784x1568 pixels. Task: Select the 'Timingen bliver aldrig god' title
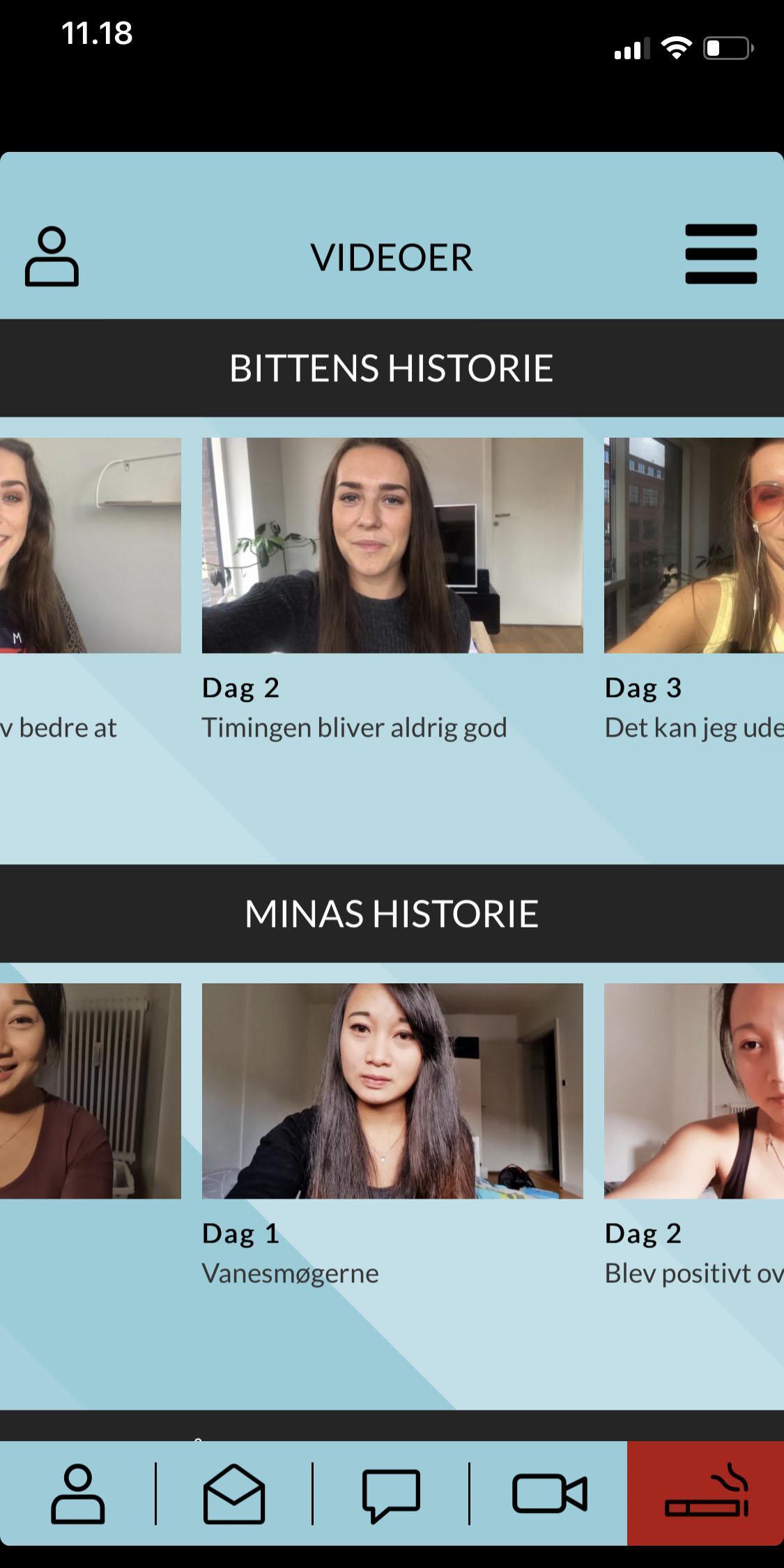354,728
